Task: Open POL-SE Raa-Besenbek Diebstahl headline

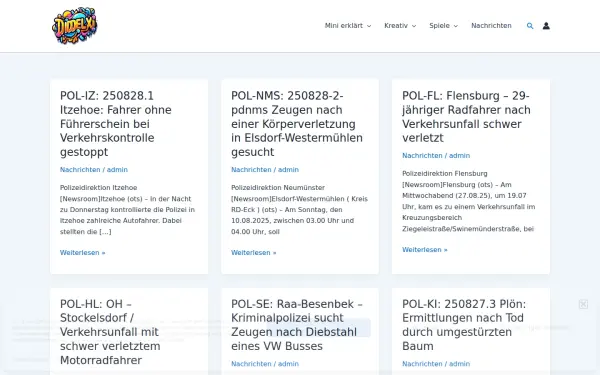Action: click(297, 325)
